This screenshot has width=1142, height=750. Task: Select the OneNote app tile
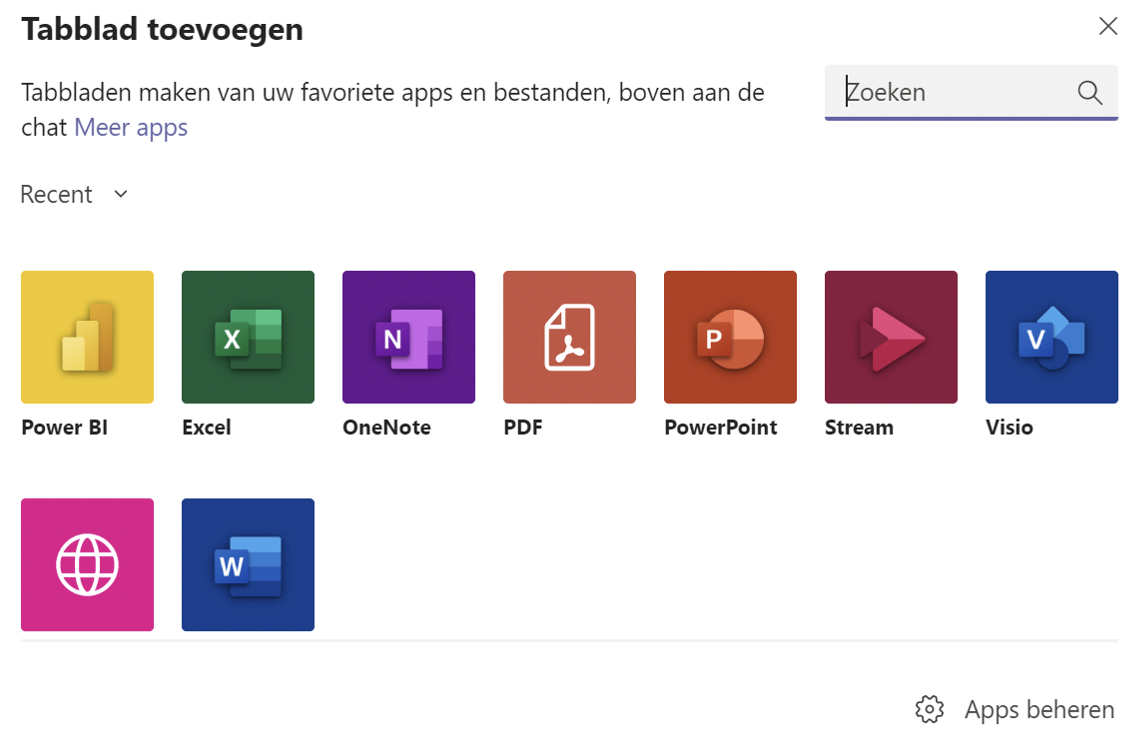coord(409,337)
